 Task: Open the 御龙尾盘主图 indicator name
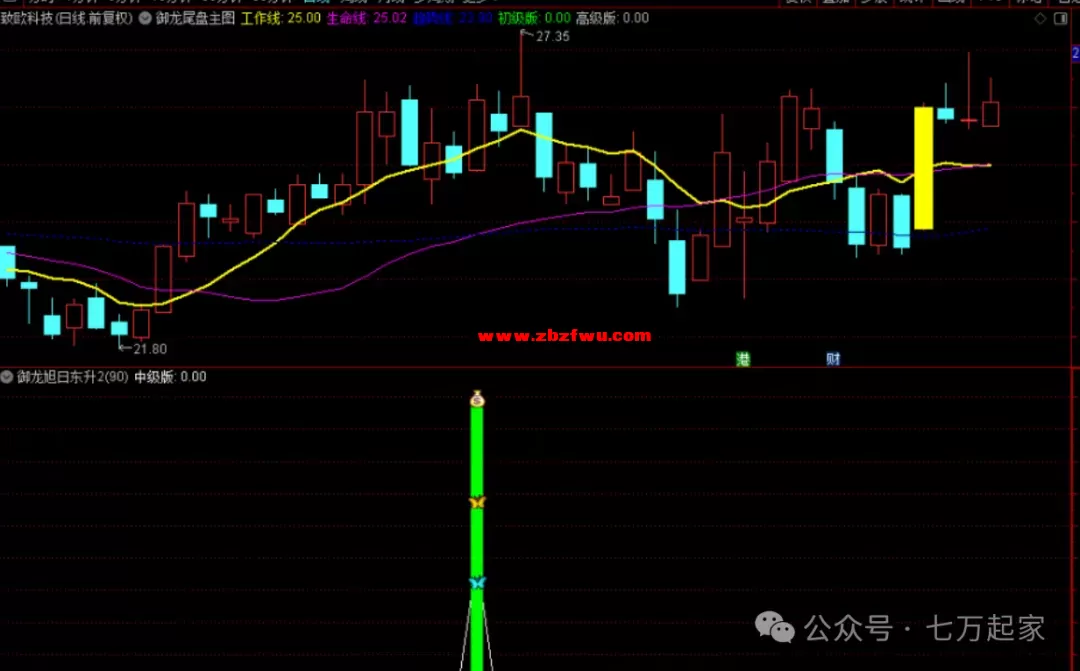click(x=195, y=19)
